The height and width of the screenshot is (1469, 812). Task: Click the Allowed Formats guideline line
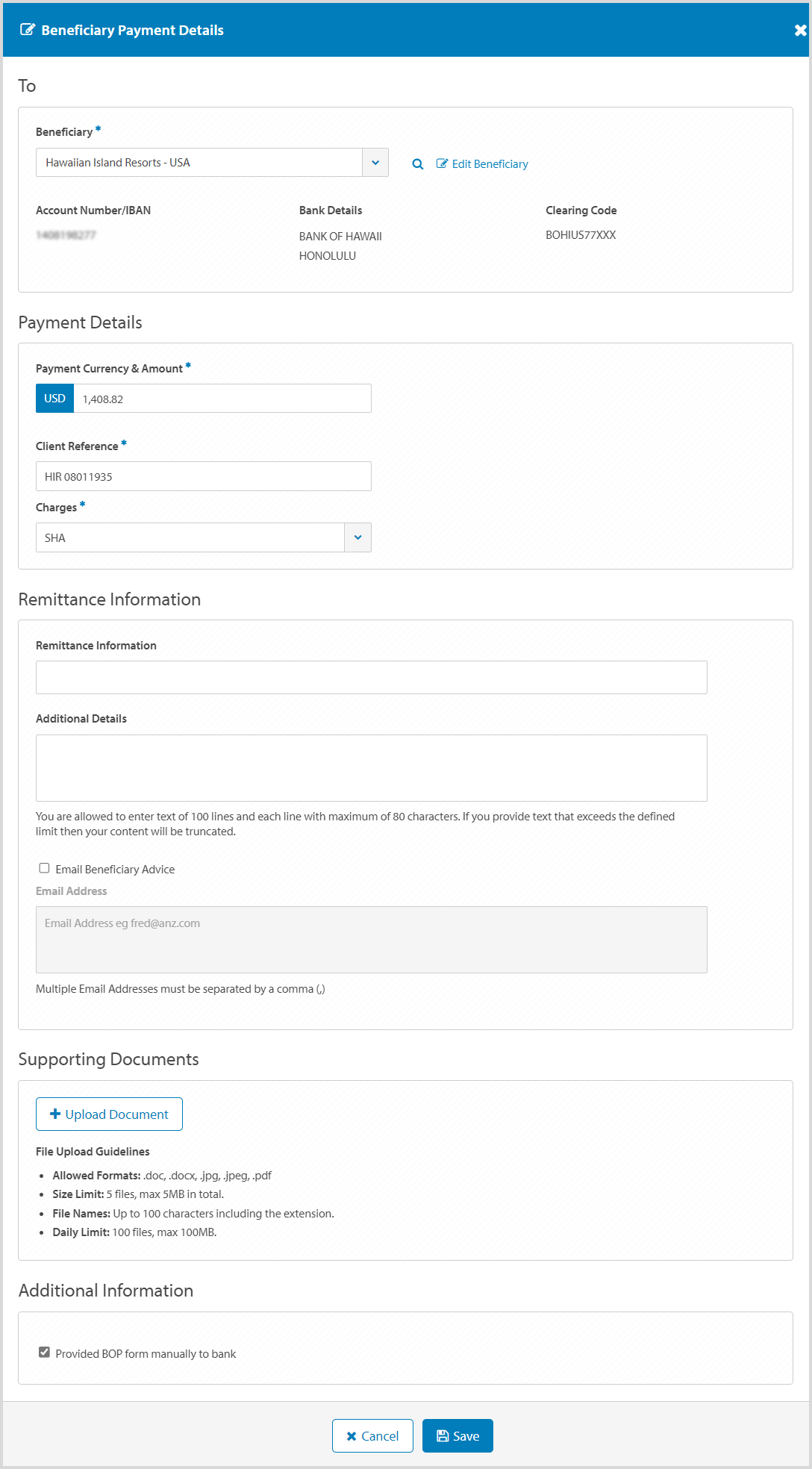pos(162,1176)
